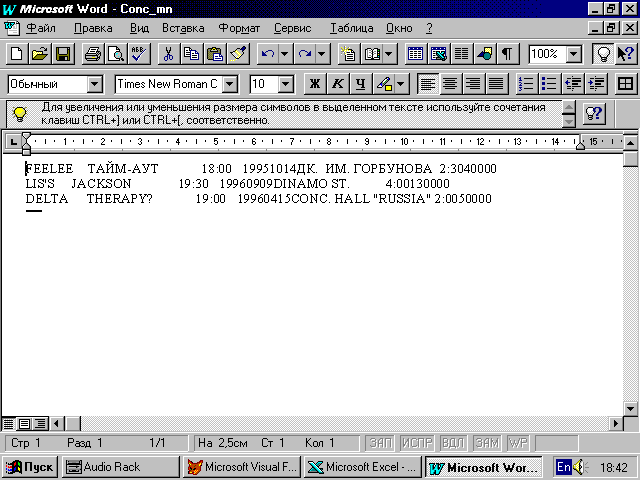Expand the Times New Roman font list
This screenshot has height=480, width=640.
(x=230, y=84)
